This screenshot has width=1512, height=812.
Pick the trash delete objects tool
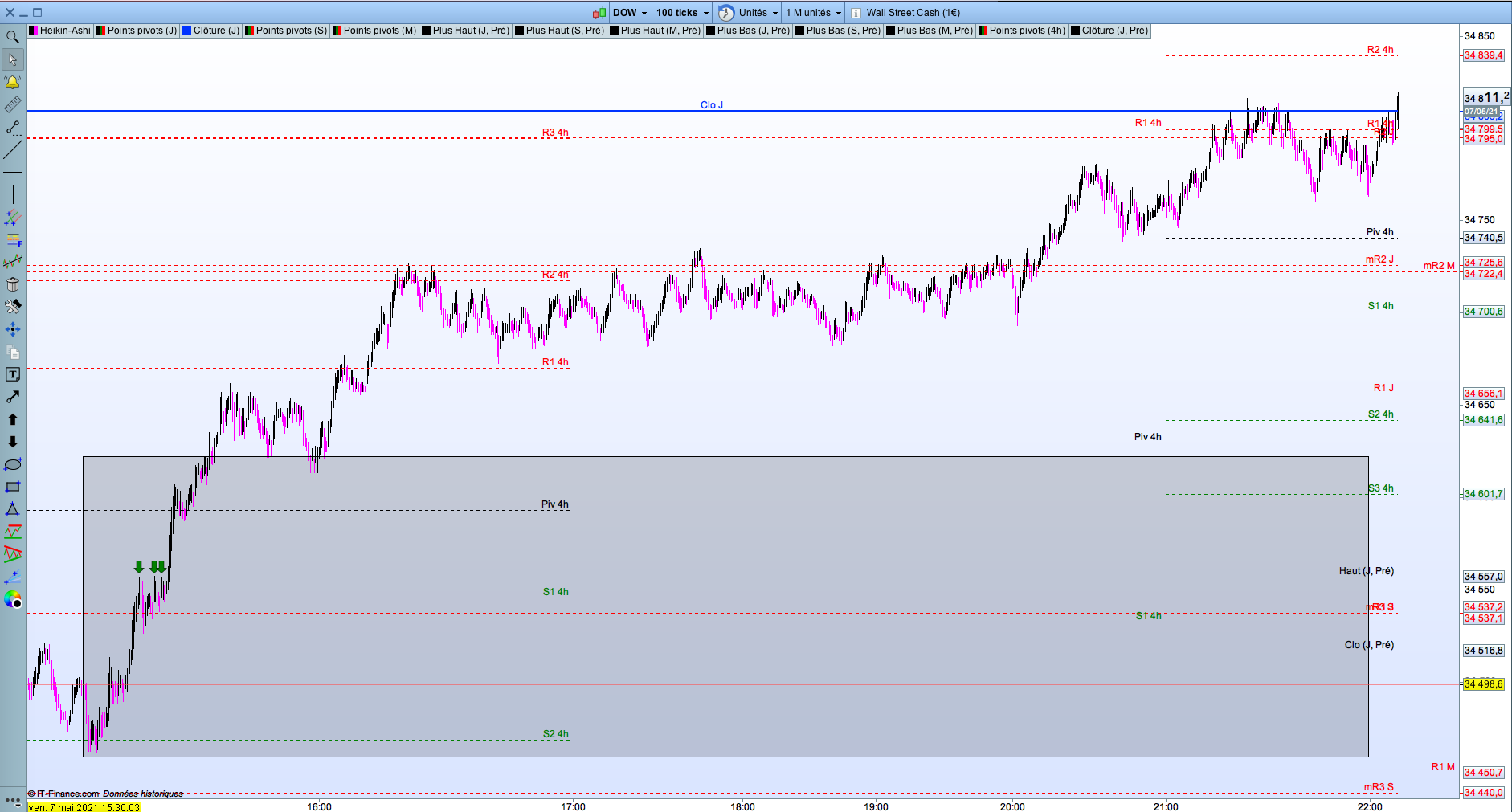[13, 284]
